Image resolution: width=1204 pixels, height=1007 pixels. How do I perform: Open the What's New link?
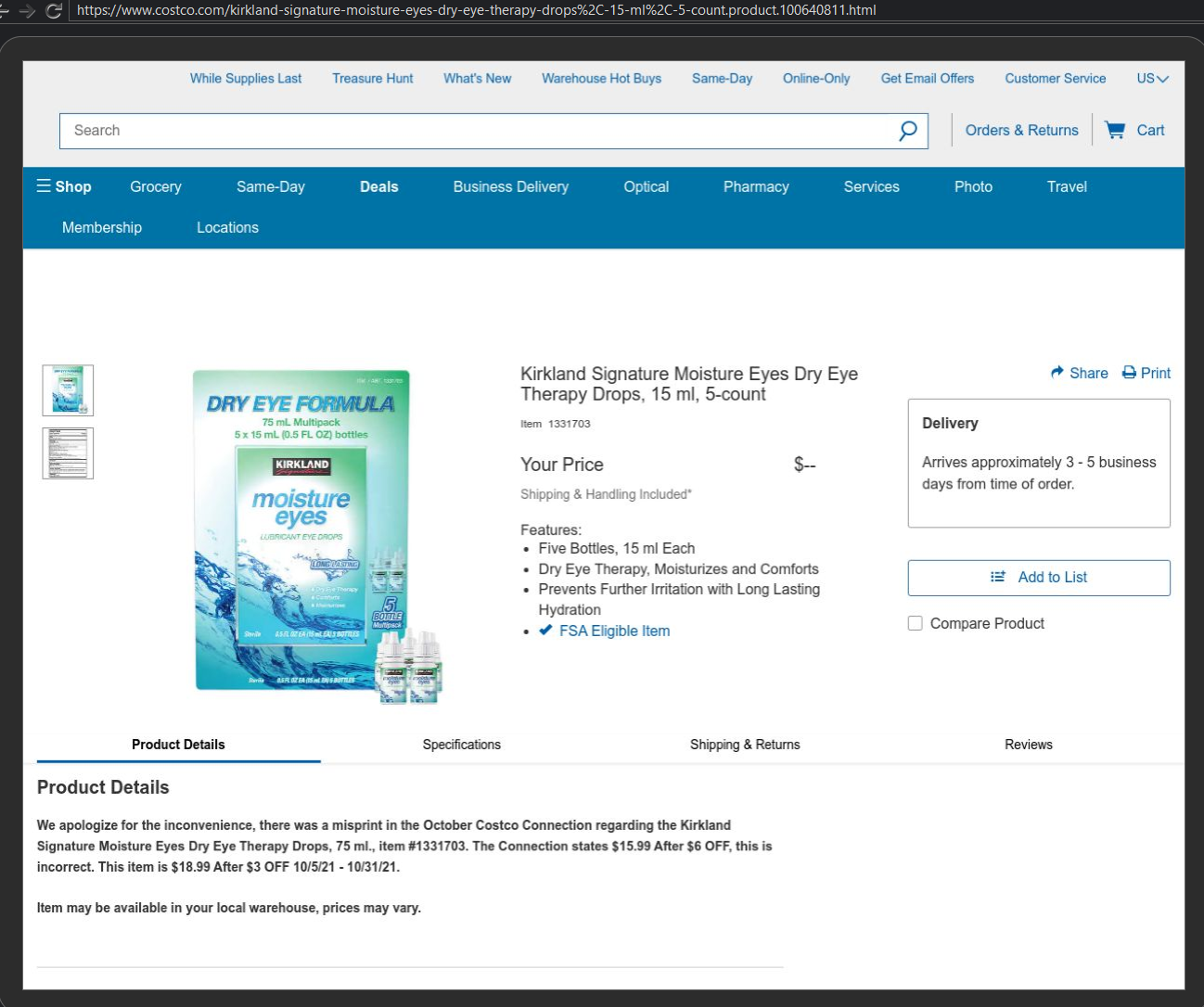click(478, 79)
